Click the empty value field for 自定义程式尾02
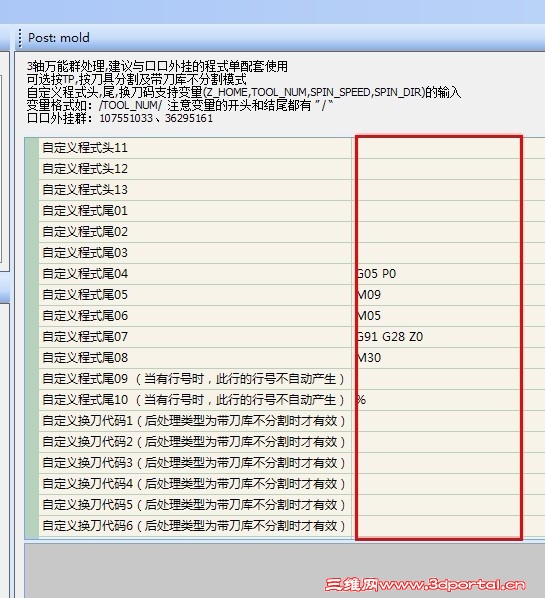 click(449, 232)
